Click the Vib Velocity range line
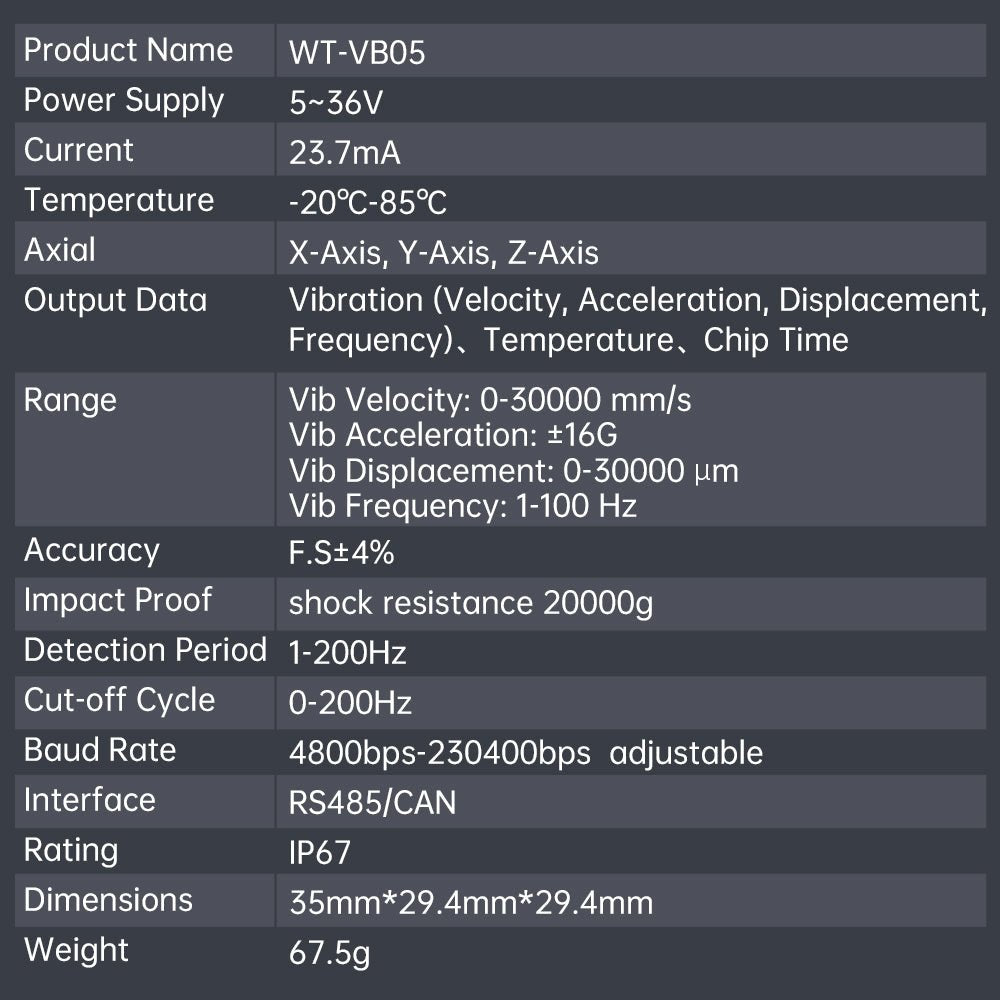 [490, 400]
